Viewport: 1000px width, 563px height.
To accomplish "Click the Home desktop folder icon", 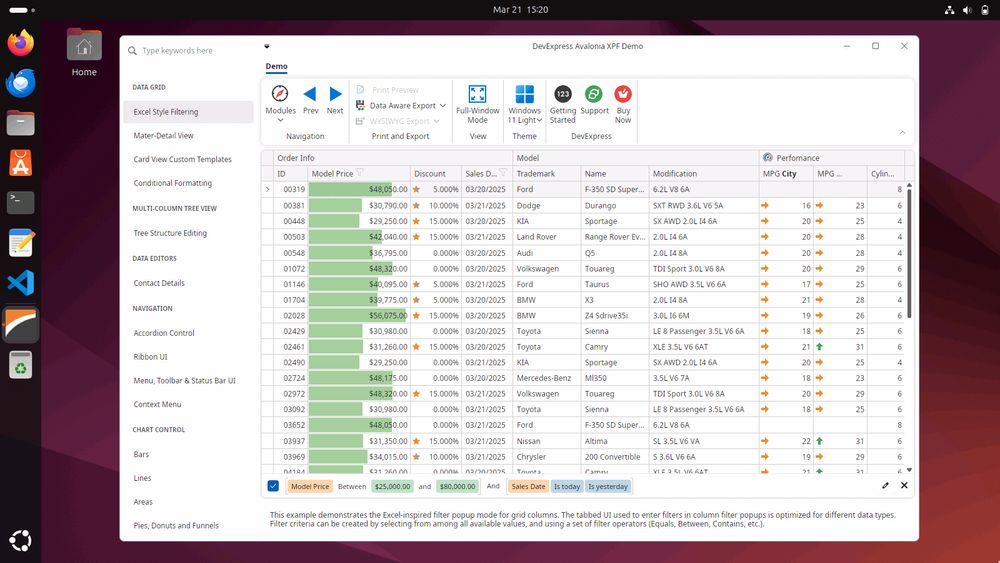I will coord(84,46).
